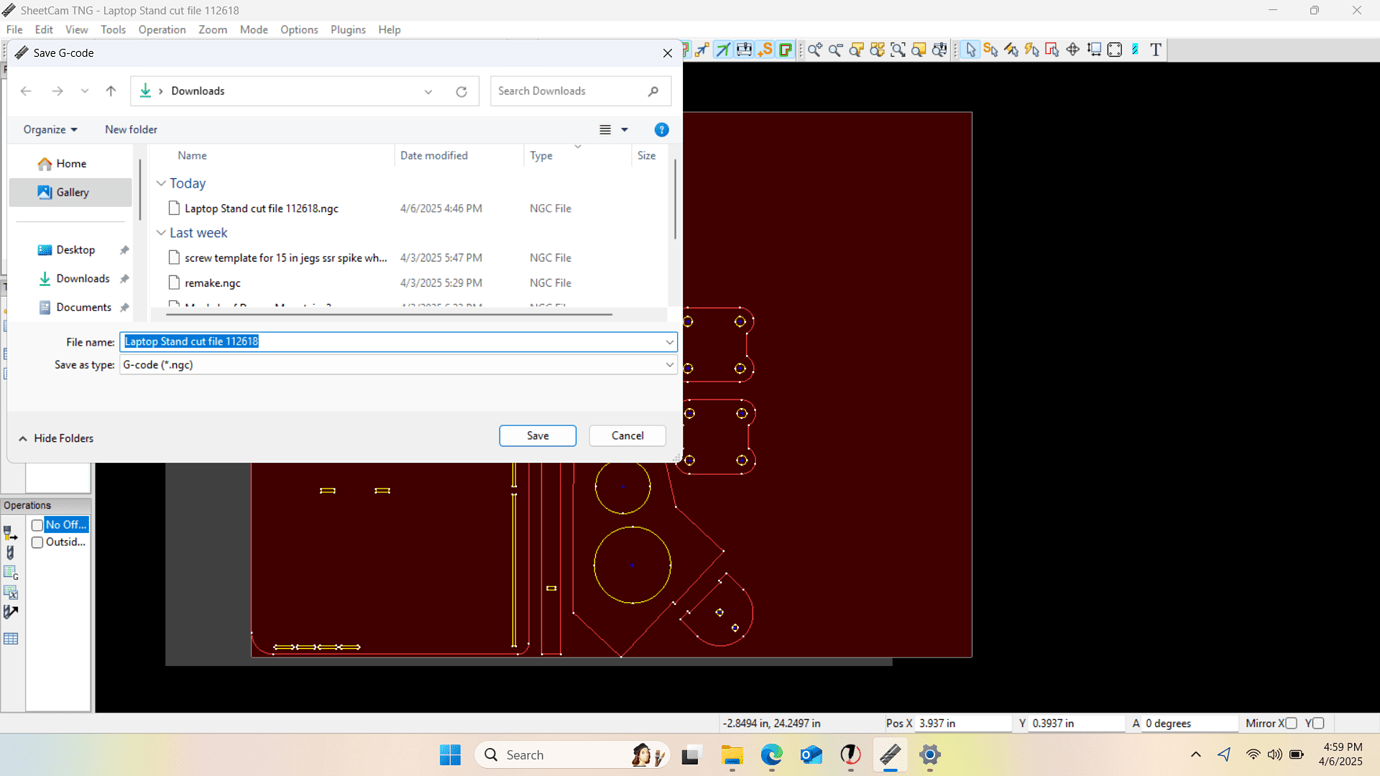Click the drill bit icon in Operations panel
This screenshot has height=776, width=1380.
coord(11,553)
